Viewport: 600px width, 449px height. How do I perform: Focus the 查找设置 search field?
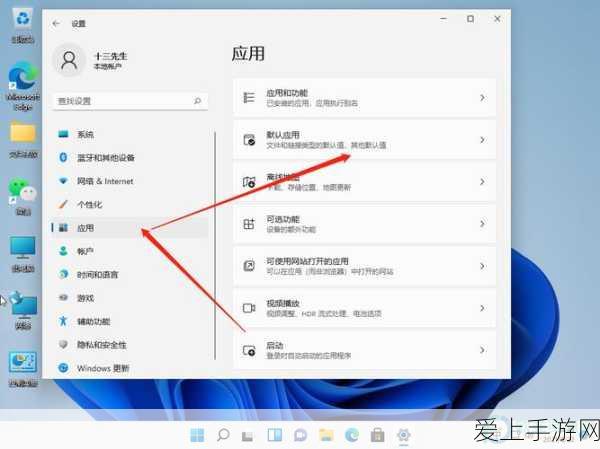coord(130,101)
